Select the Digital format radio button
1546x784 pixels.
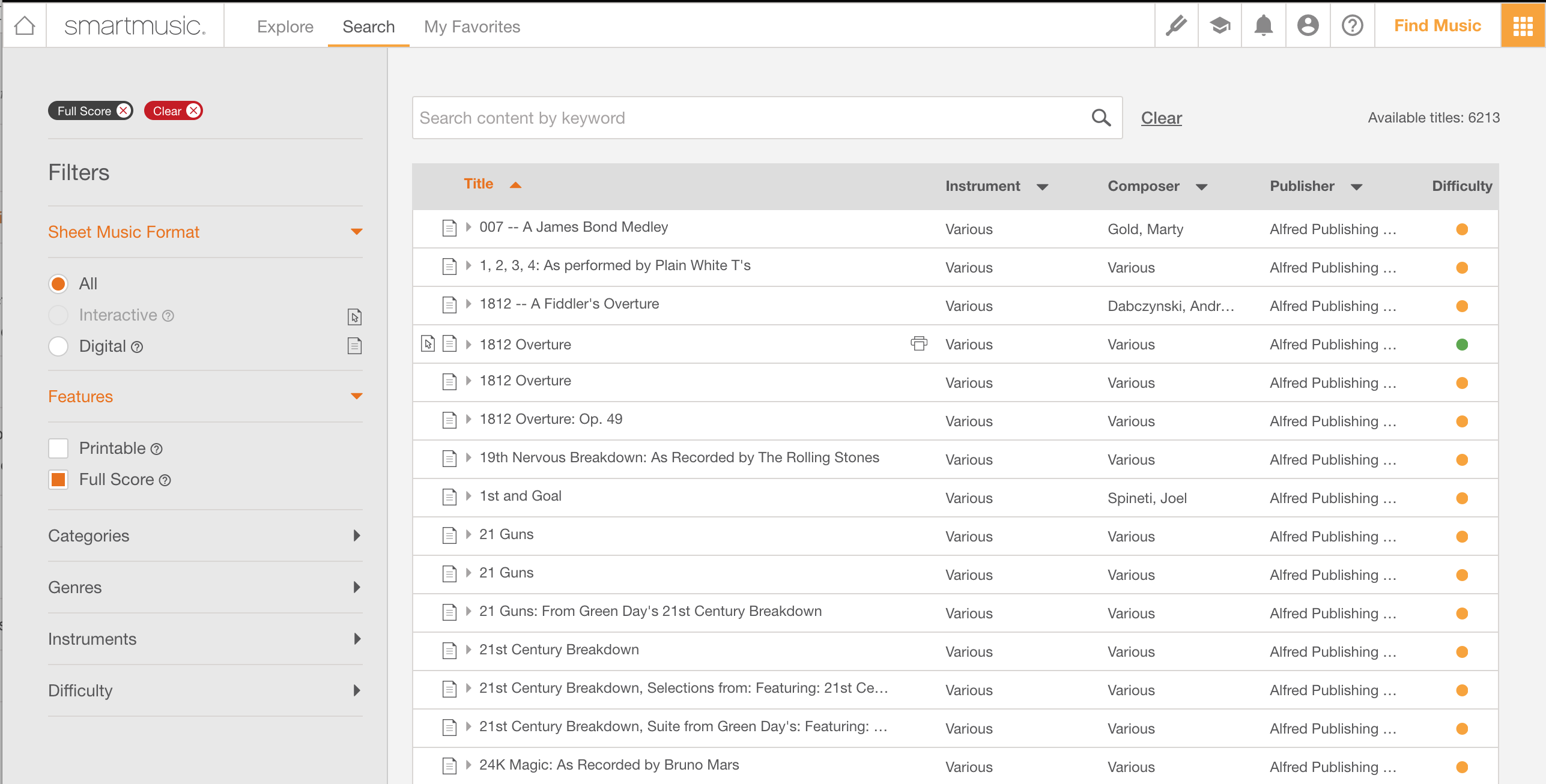tap(58, 346)
